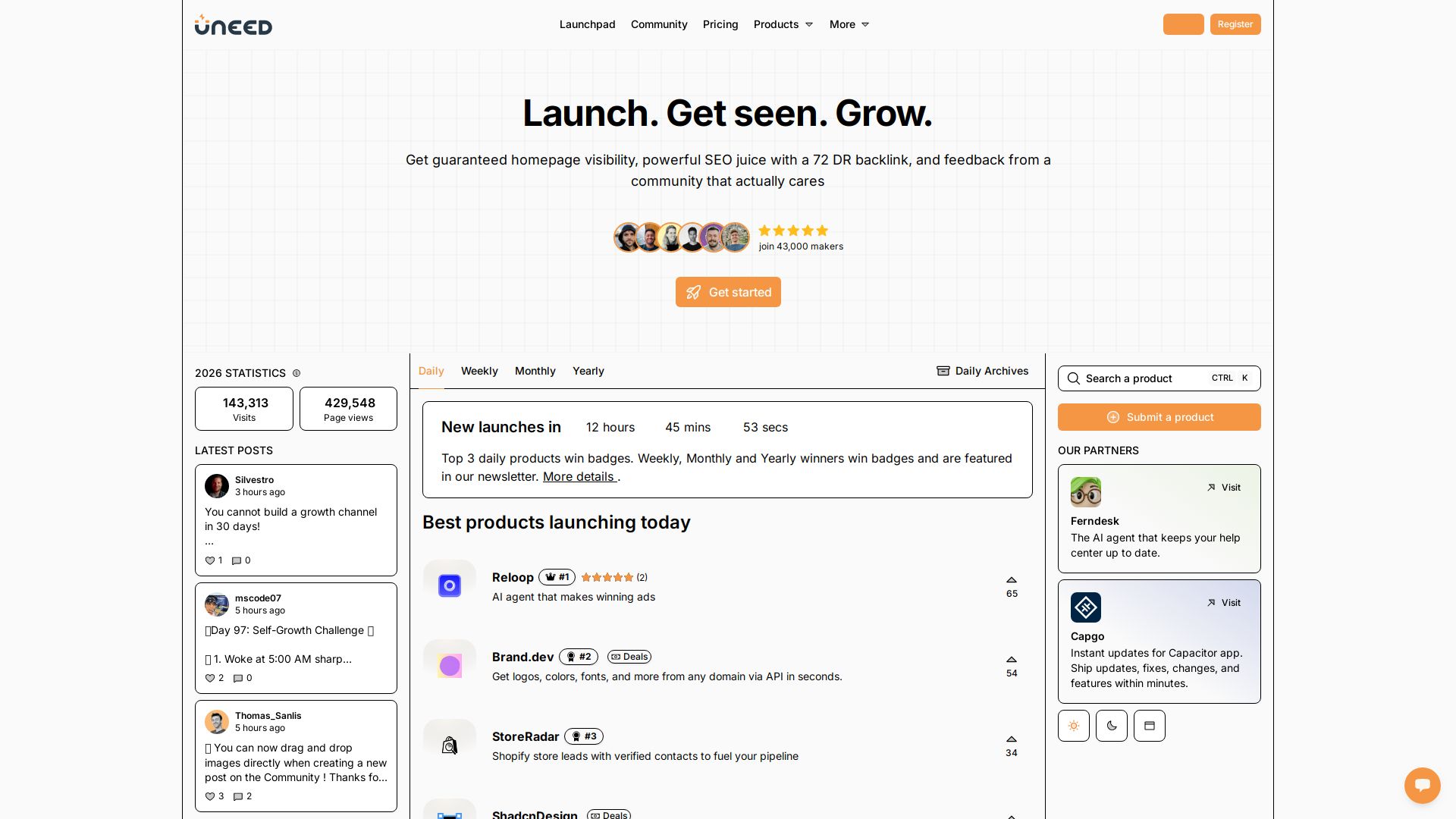1456x819 pixels.
Task: Select the system theme option
Action: click(x=1149, y=726)
